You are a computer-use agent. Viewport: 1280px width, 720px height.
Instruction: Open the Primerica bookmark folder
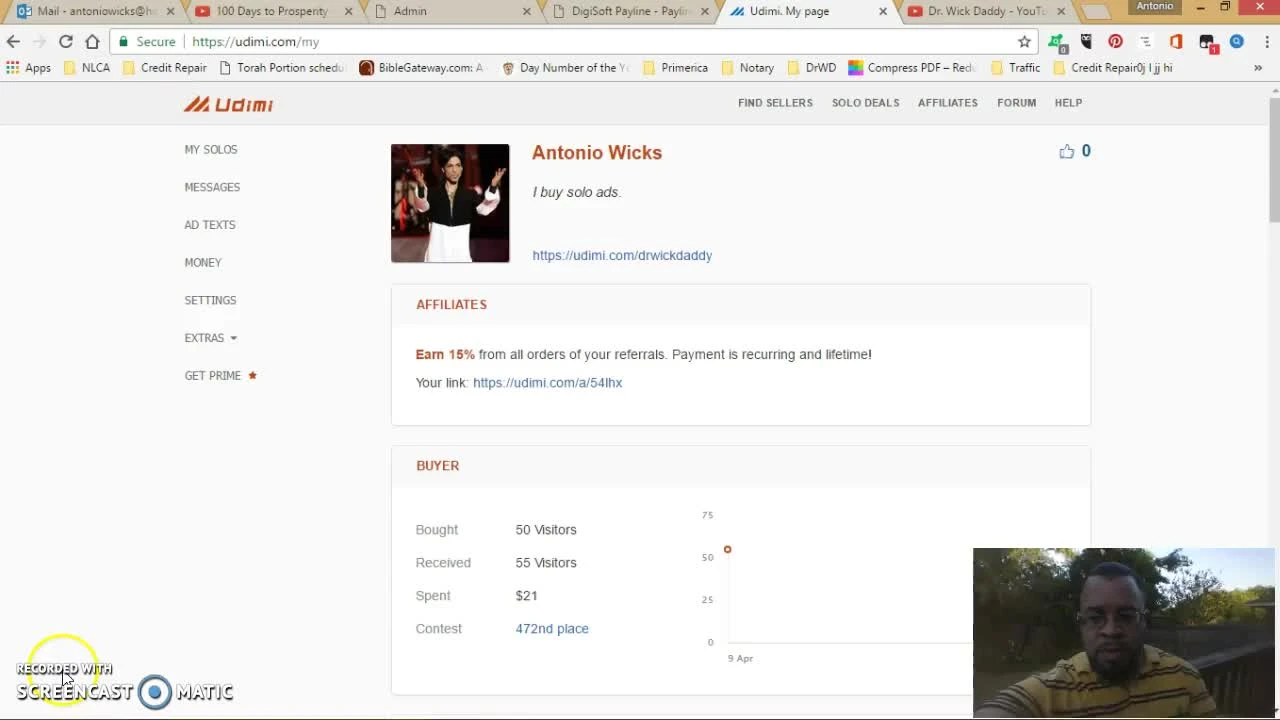point(675,68)
